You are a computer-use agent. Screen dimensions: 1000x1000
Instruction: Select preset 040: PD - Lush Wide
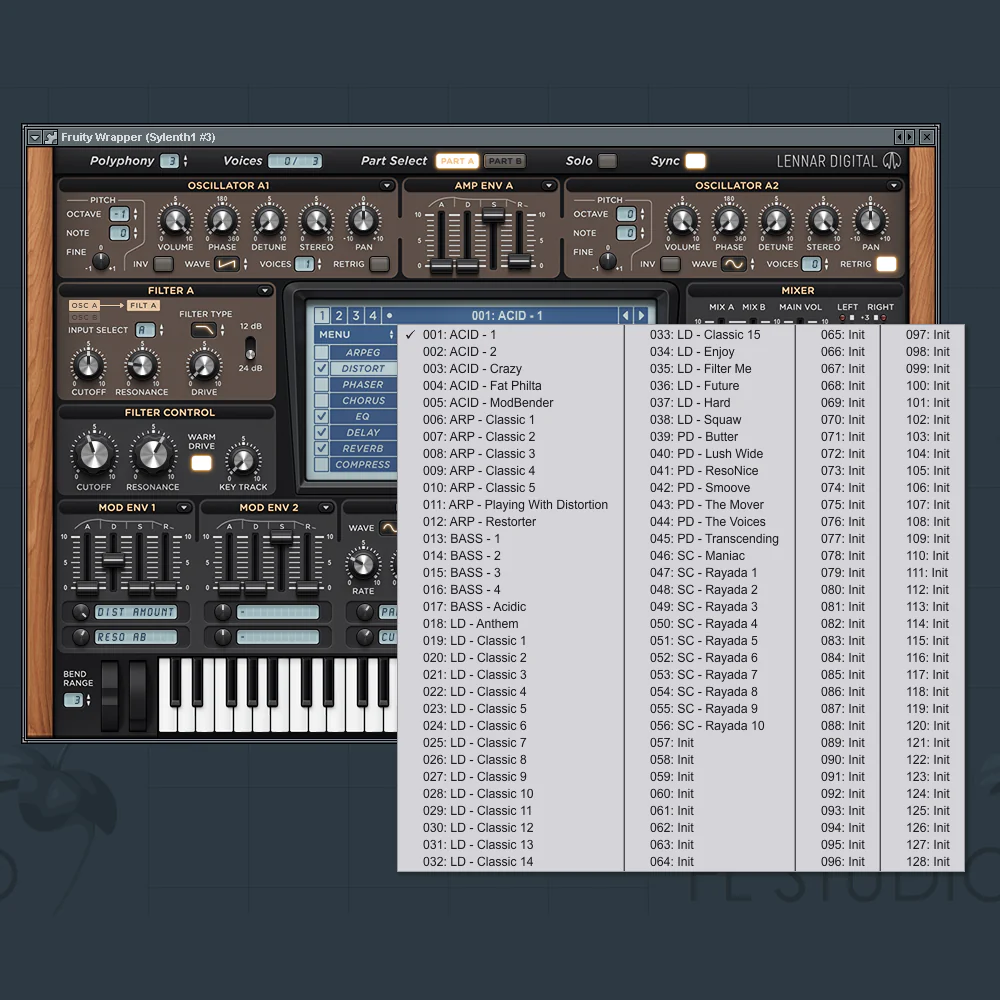click(x=706, y=453)
